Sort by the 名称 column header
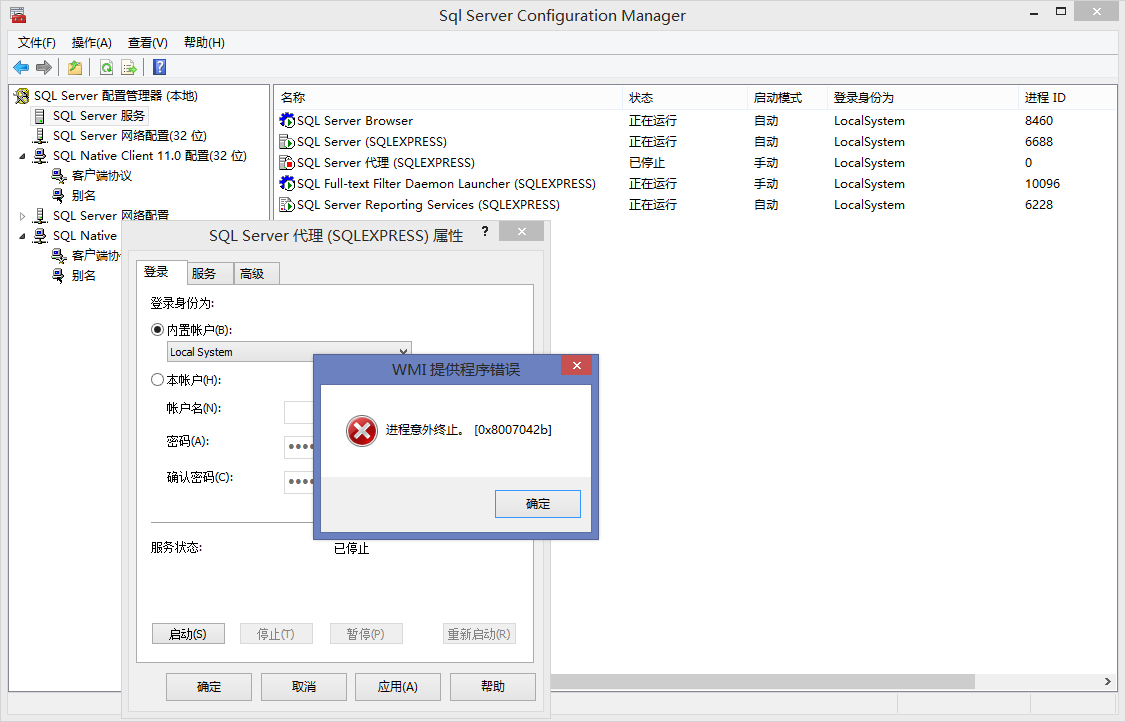This screenshot has height=722, width=1126. (x=448, y=98)
